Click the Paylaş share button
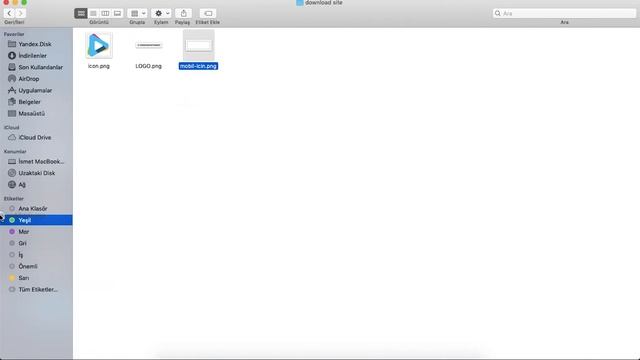Viewport: 640px width, 360px height. tap(183, 13)
